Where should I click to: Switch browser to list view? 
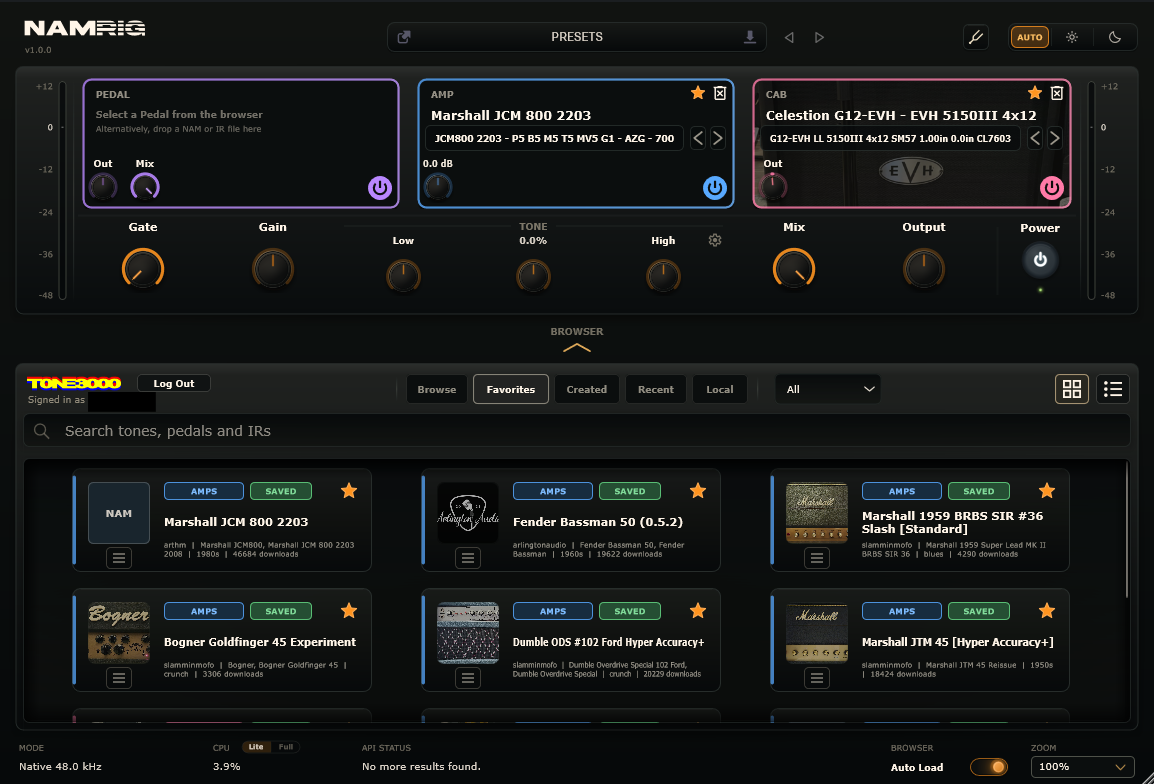[x=1113, y=389]
